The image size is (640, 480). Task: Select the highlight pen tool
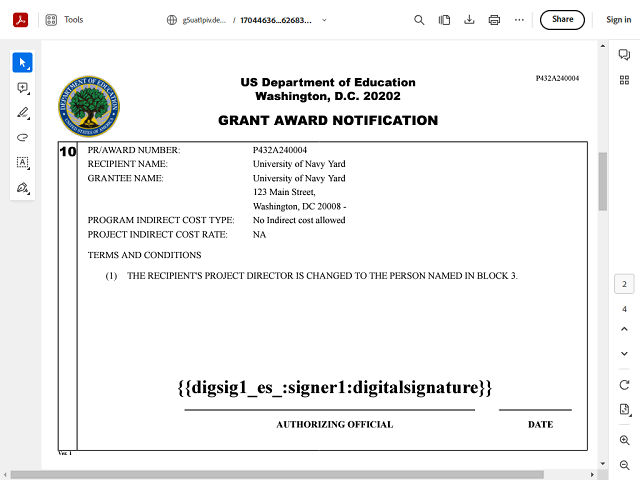[x=22, y=113]
